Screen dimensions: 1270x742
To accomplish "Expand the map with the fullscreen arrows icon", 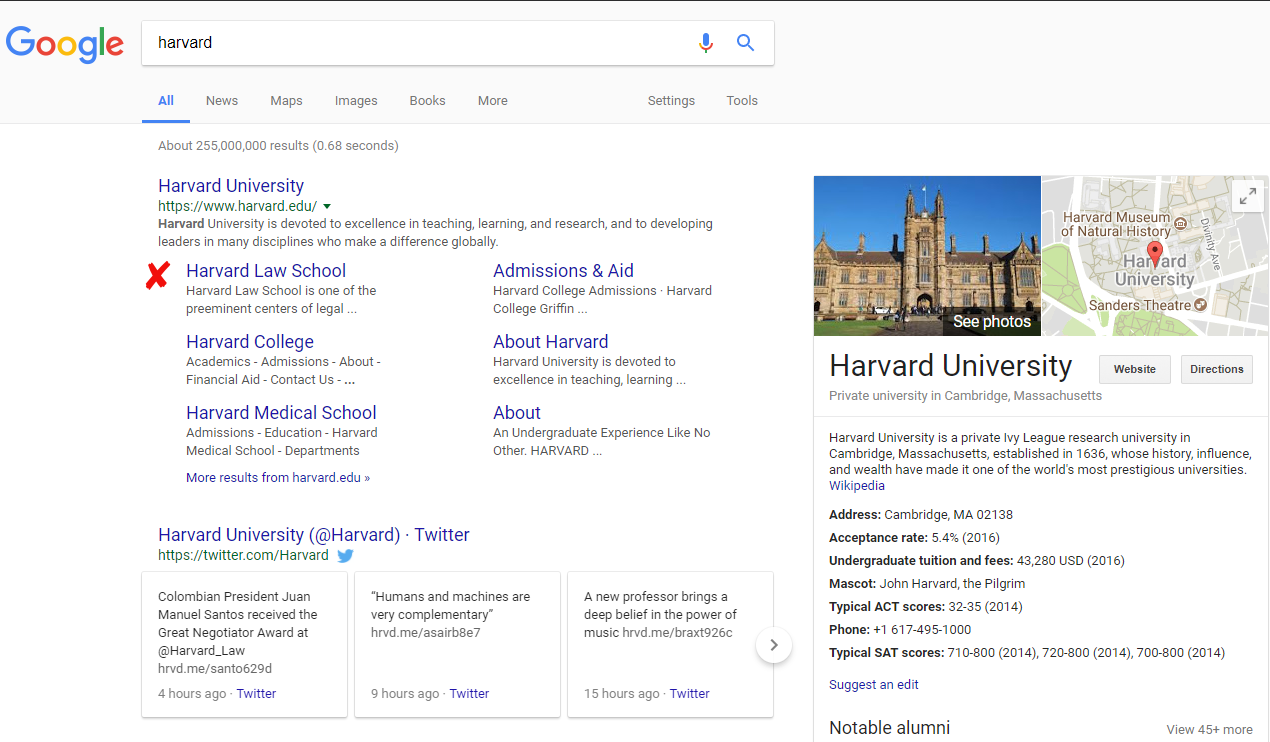I will pos(1248,197).
